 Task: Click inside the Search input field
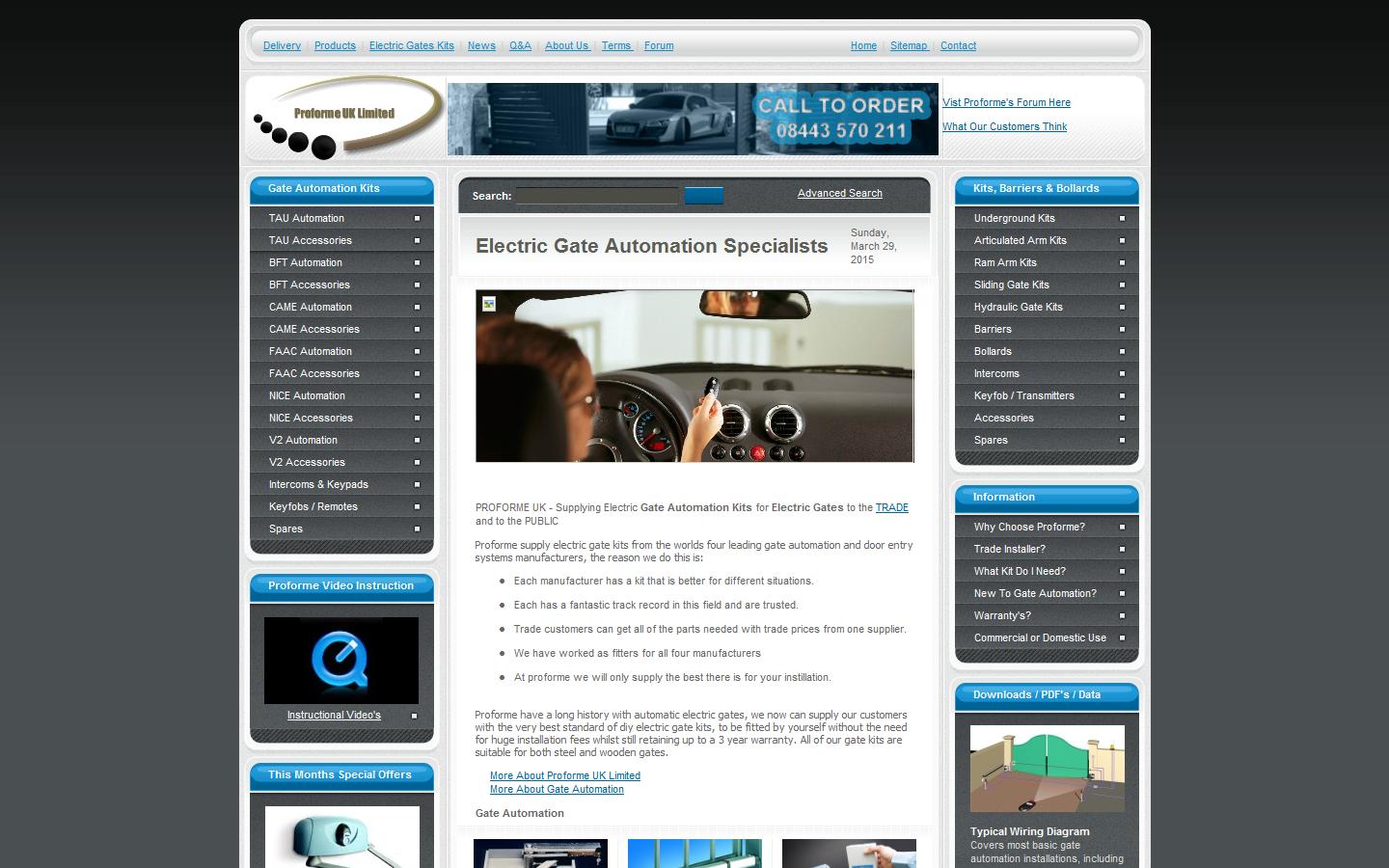coord(596,196)
